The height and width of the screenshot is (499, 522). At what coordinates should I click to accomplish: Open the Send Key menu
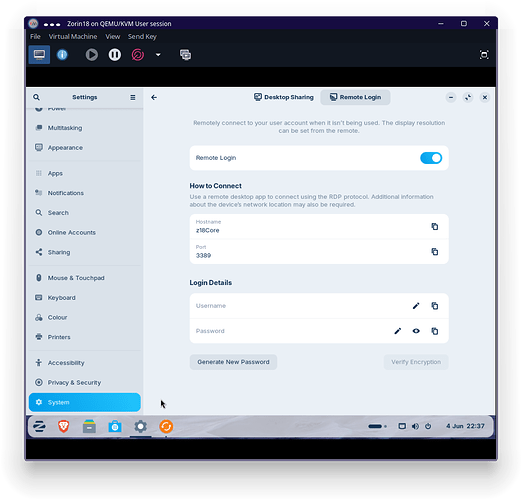pyautogui.click(x=142, y=37)
